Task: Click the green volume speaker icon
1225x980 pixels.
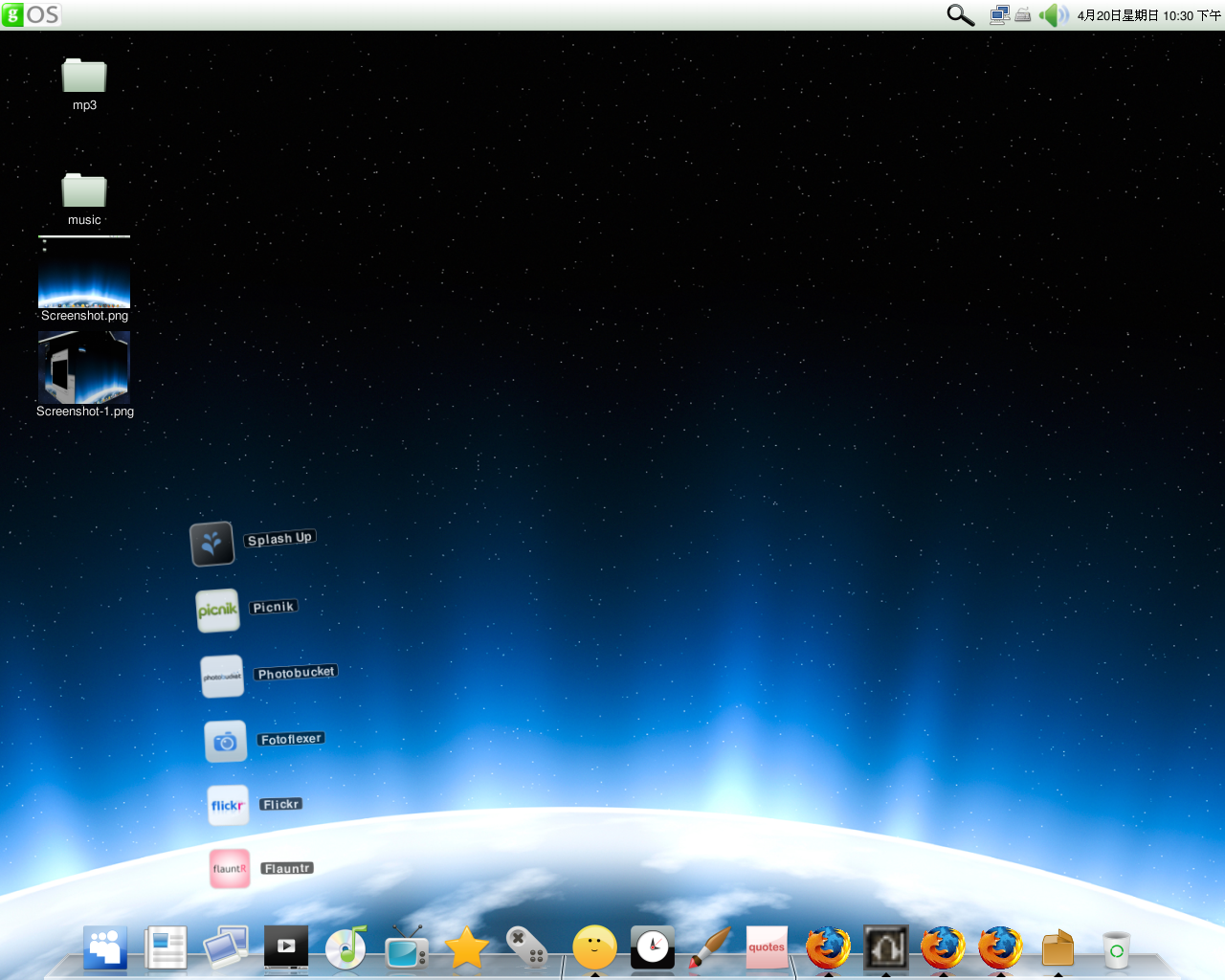Action: tap(1054, 14)
